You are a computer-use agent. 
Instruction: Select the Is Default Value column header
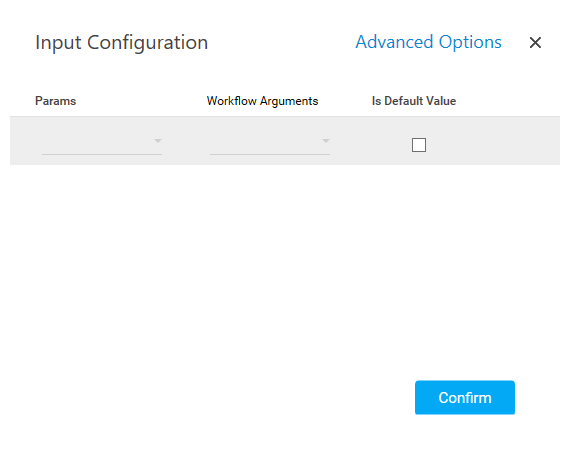(414, 101)
